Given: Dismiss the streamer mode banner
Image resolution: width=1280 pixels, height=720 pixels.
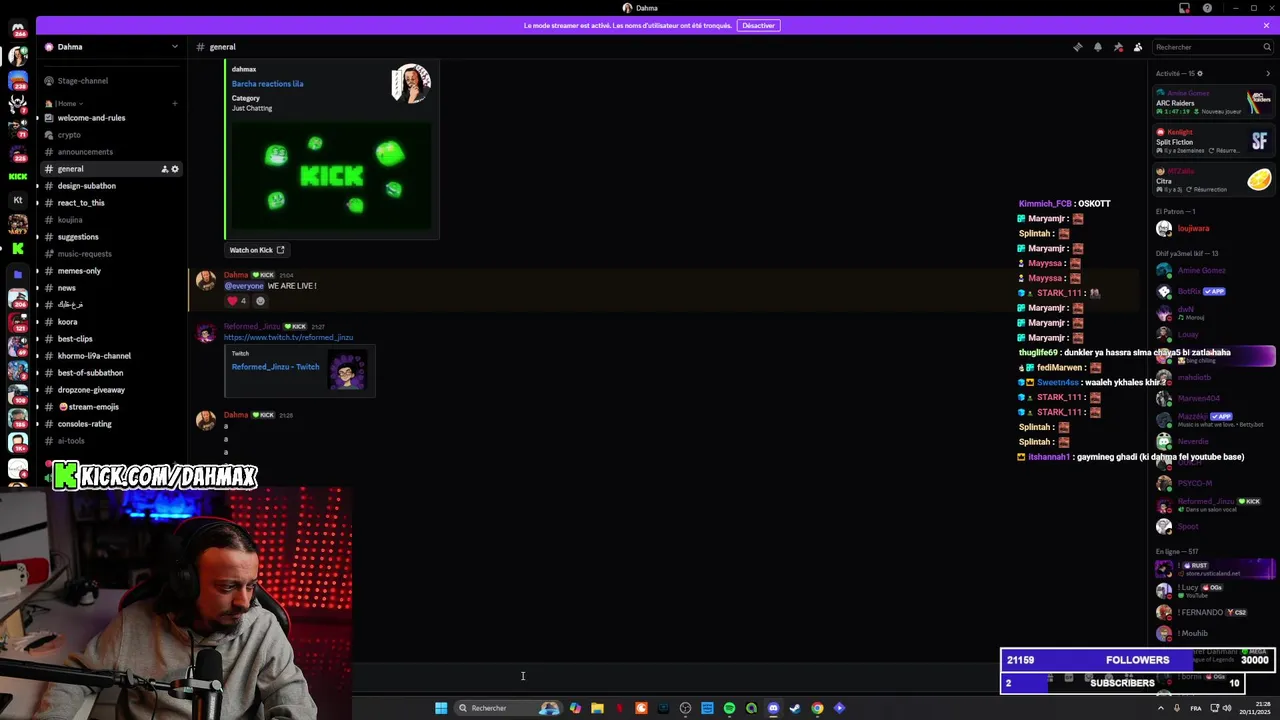Looking at the screenshot, I should 1266,25.
